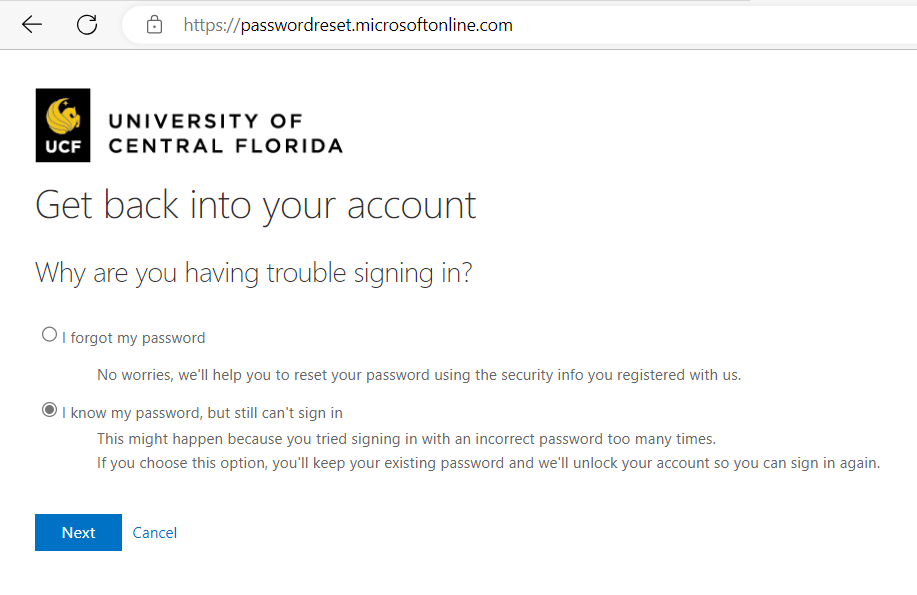
Task: Click the 'This might happen because' explanation line
Action: [x=406, y=439]
